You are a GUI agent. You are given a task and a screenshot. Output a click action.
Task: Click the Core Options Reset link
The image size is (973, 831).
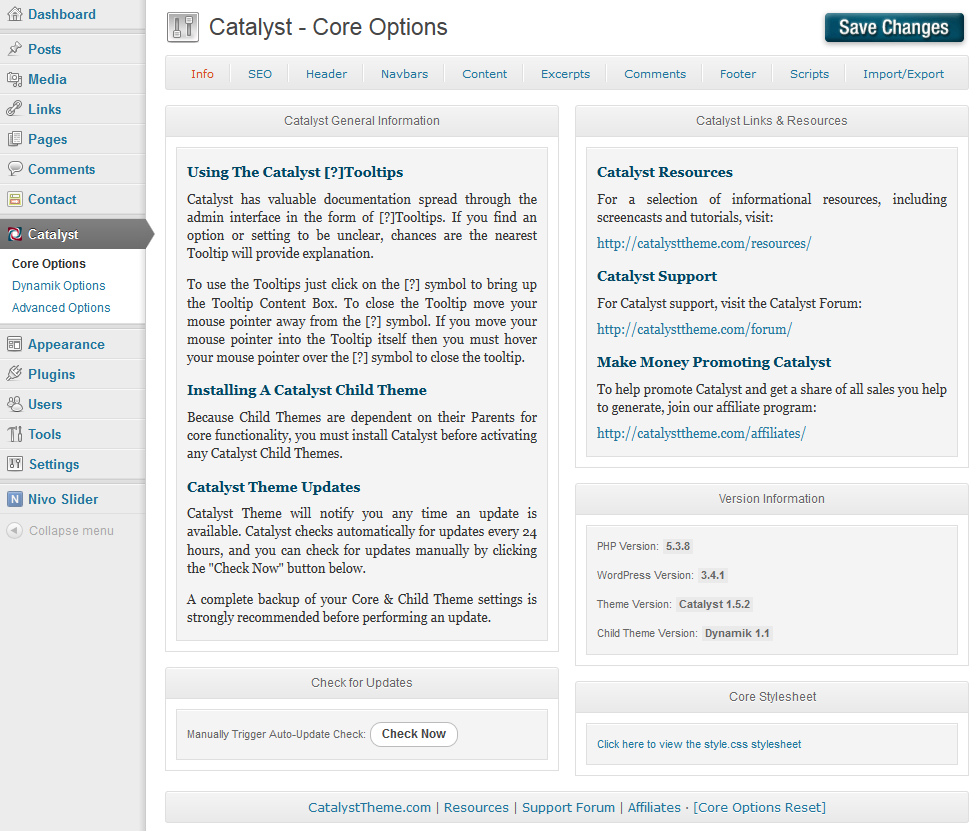759,807
